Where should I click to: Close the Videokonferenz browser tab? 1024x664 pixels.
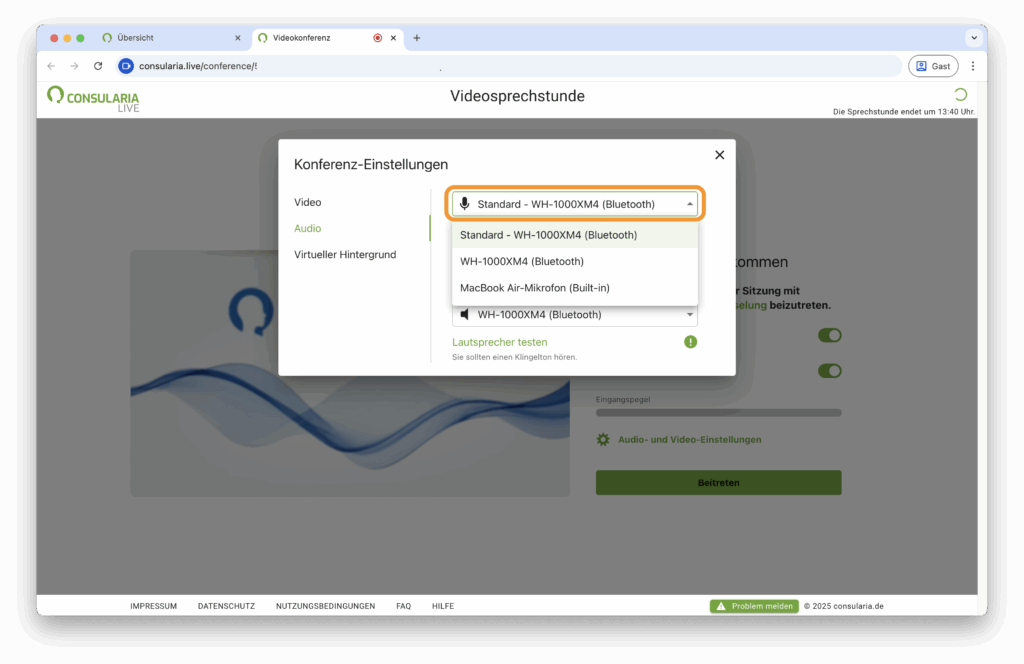(x=393, y=38)
